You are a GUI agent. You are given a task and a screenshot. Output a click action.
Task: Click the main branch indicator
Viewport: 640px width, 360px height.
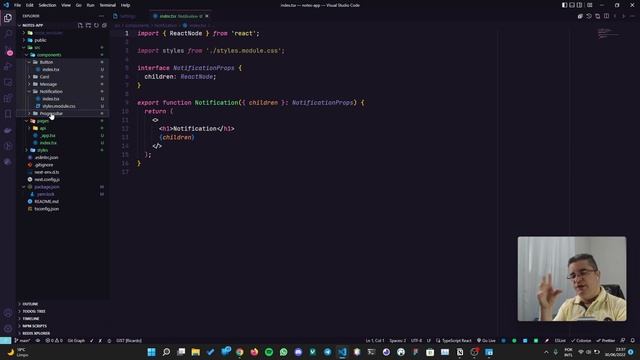click(x=22, y=340)
